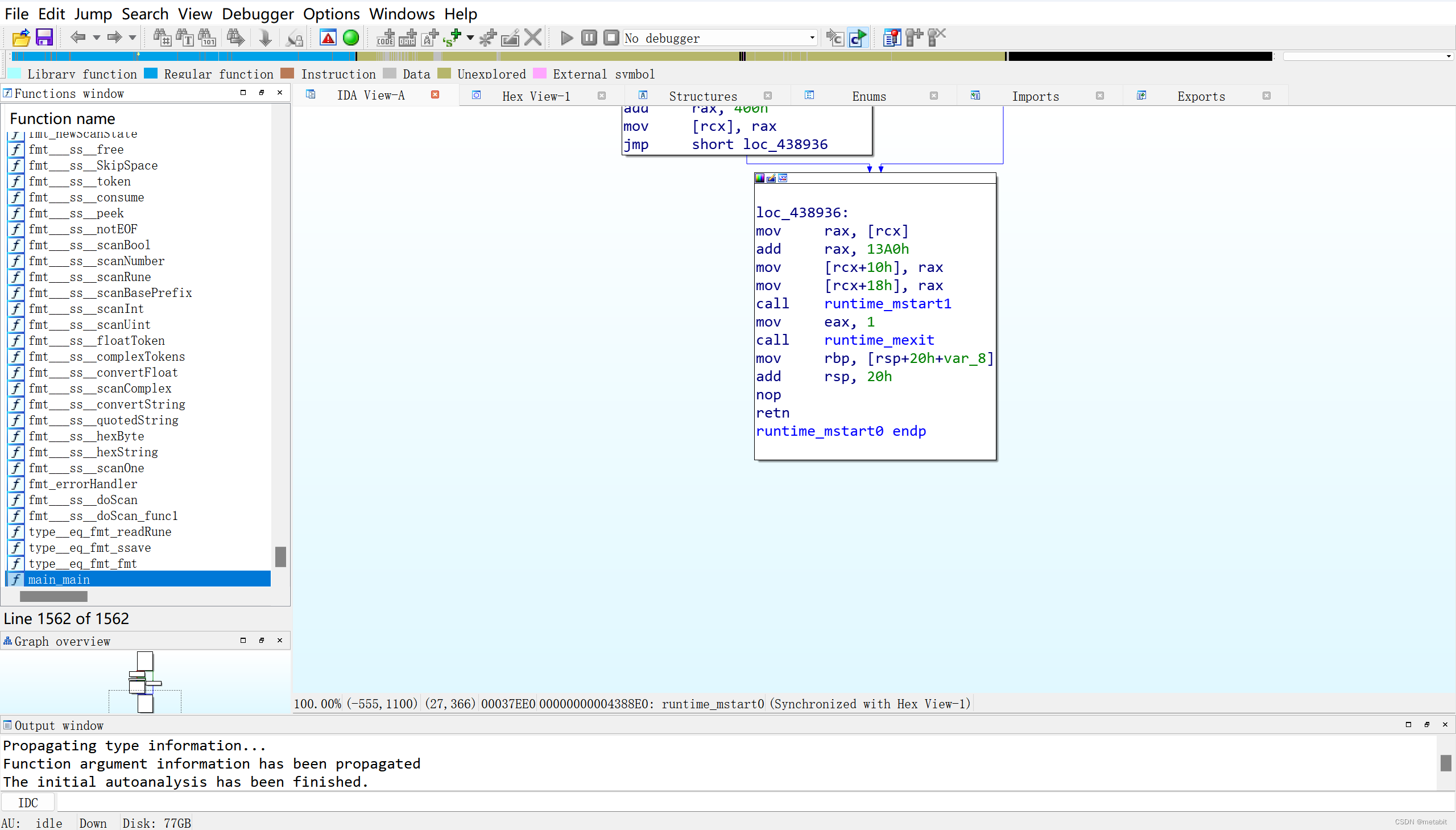This screenshot has height=830, width=1456.
Task: Save the database with the floppy icon
Action: 44,38
